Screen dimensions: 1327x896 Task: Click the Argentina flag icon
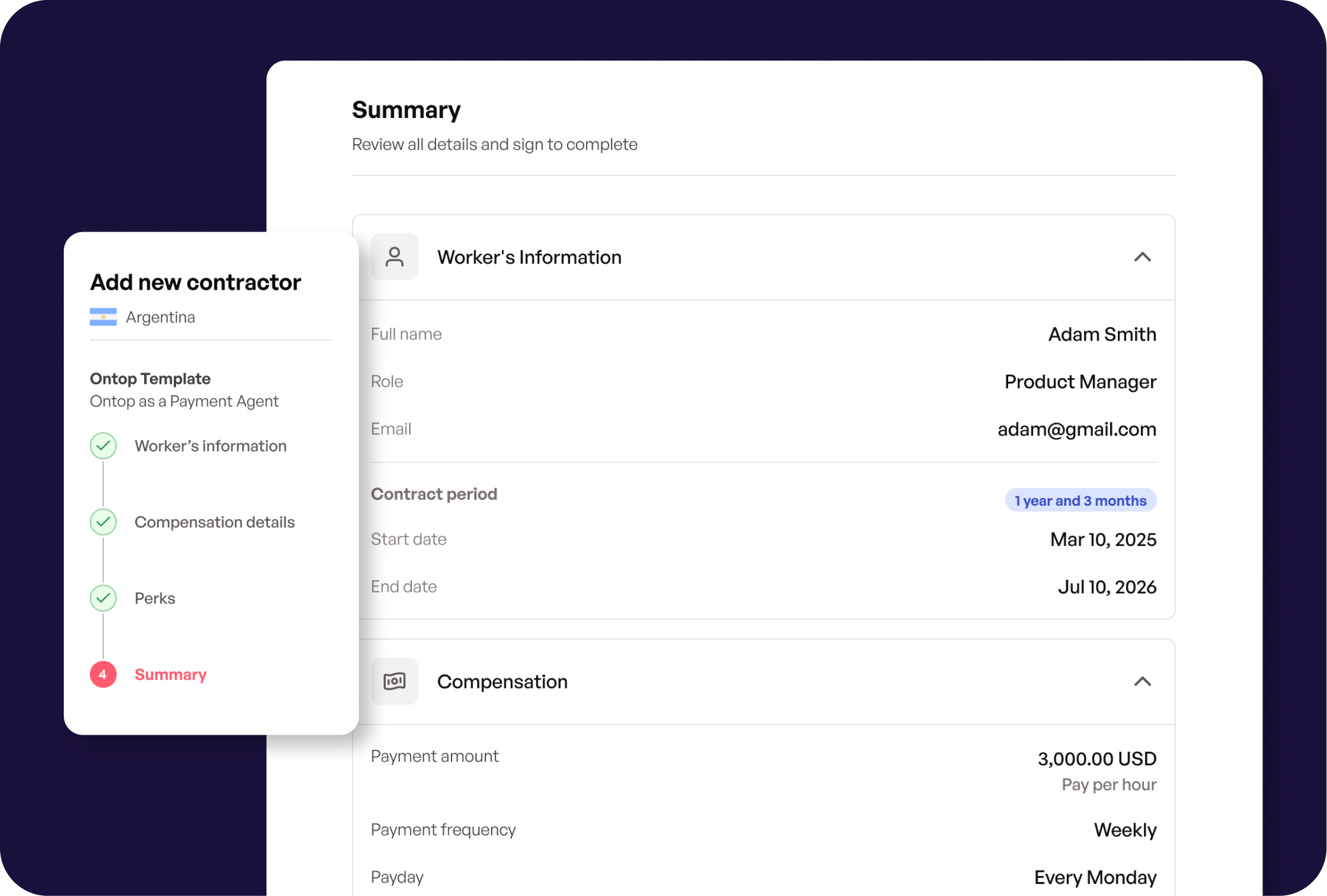tap(103, 317)
